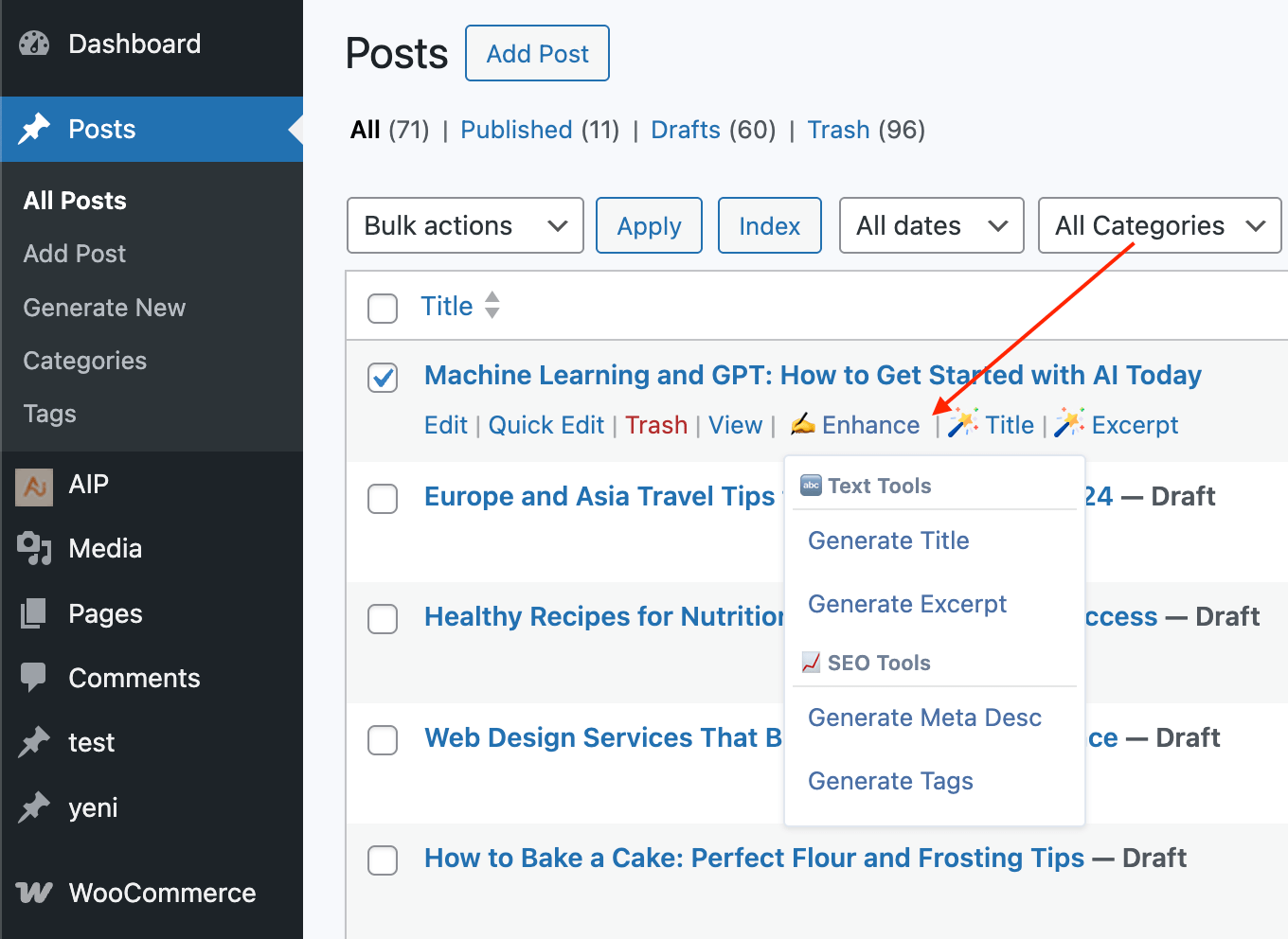
Task: Check the Web Design Services post checkbox
Action: click(383, 739)
